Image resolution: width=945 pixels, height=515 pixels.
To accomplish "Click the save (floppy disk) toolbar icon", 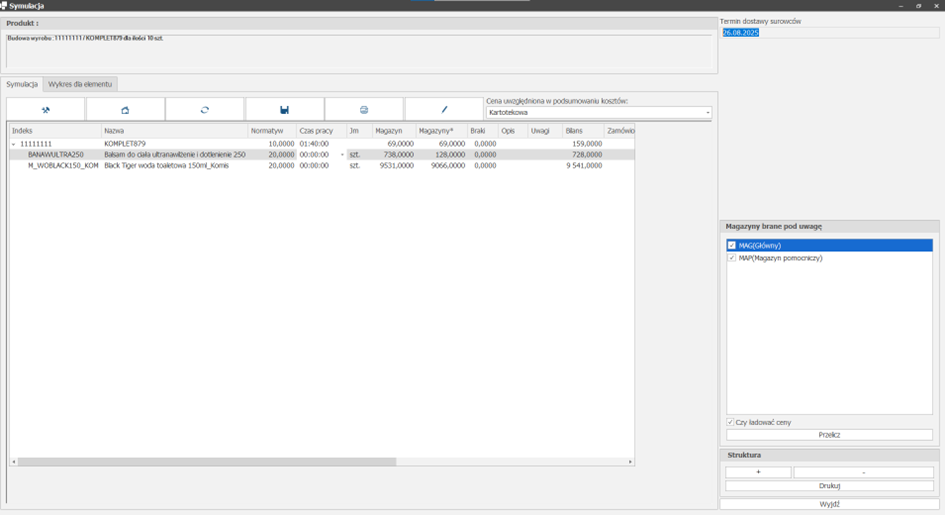I will coord(284,110).
